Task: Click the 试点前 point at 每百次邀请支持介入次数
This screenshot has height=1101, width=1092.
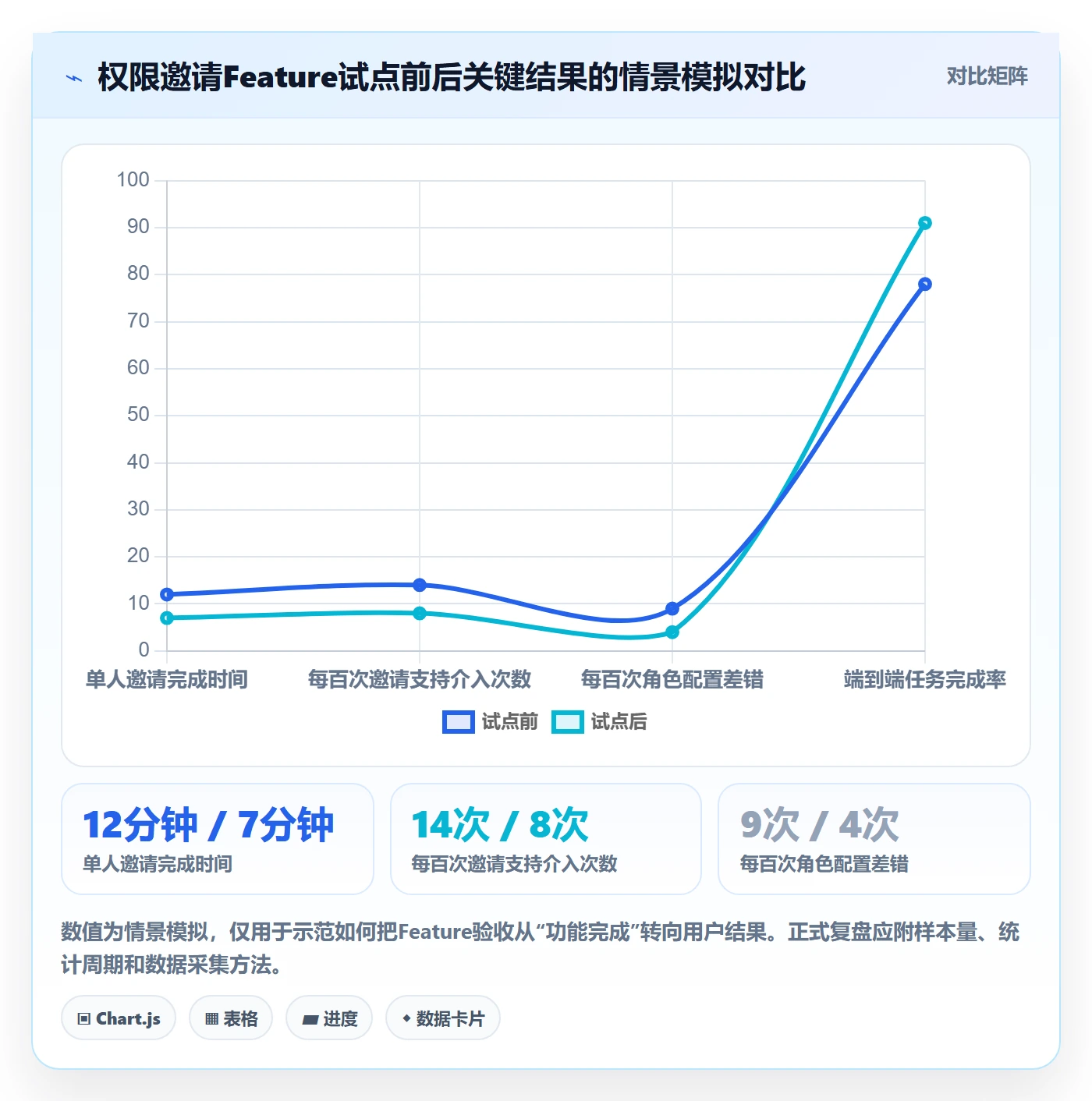Action: click(x=420, y=585)
